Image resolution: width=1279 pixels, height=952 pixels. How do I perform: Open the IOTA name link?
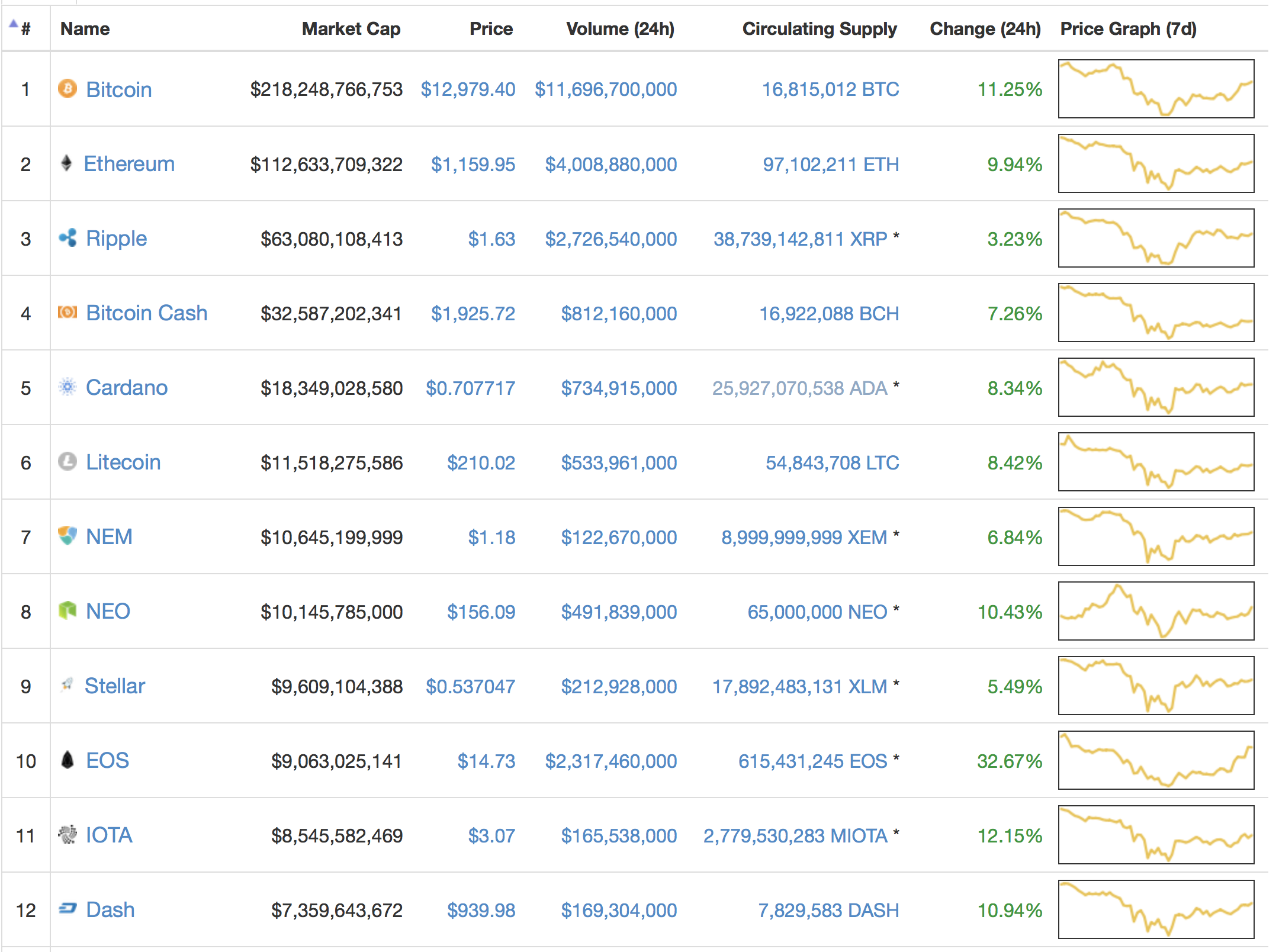coord(109,835)
